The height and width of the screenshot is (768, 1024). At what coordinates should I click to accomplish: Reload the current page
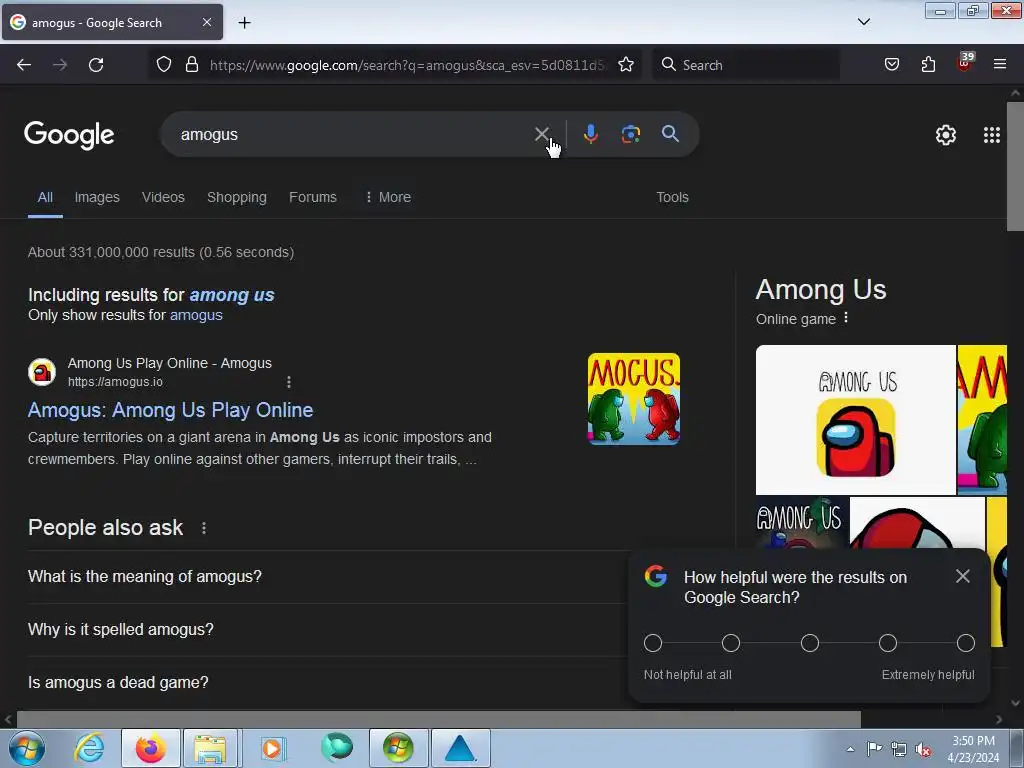pos(96,65)
